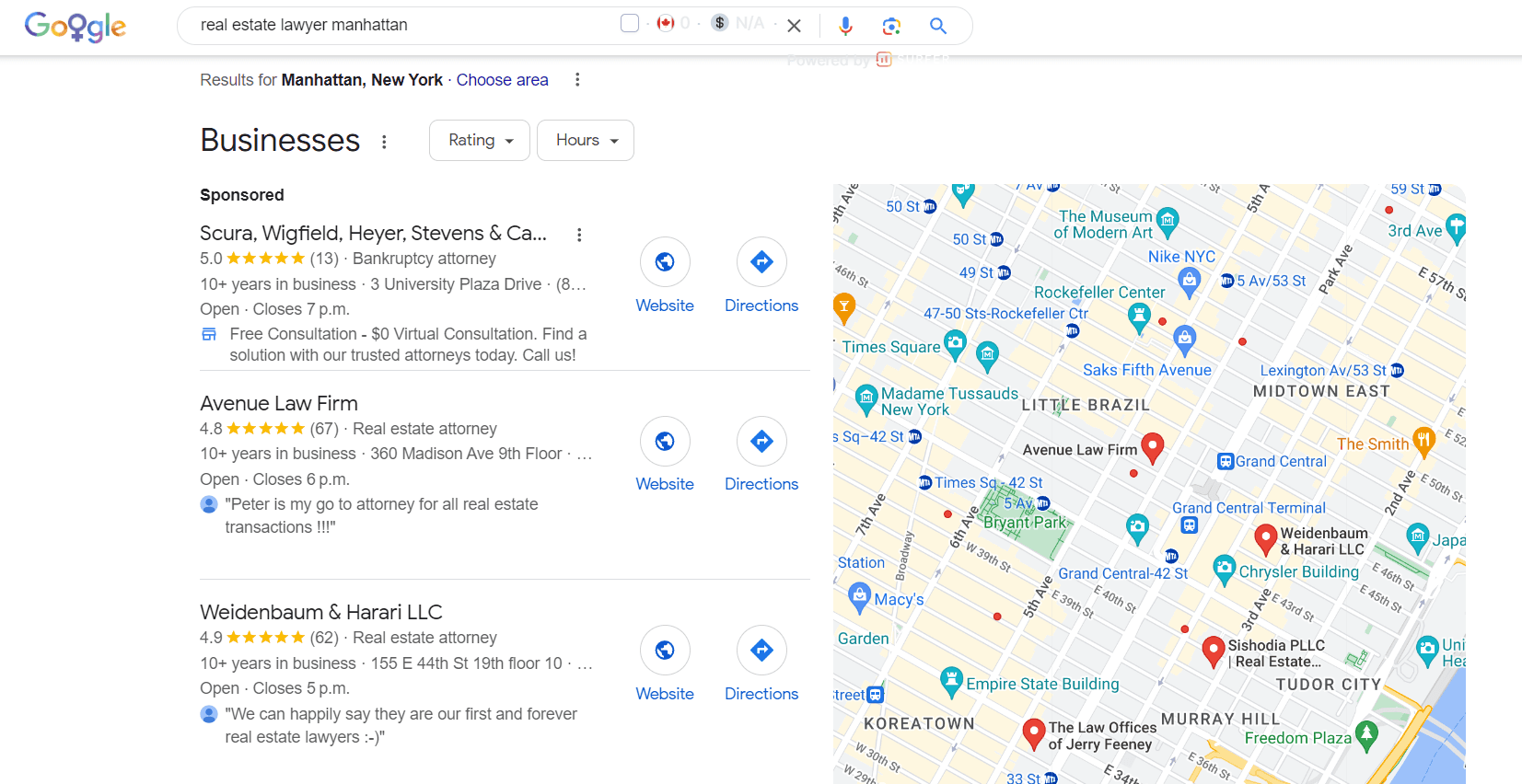Open the menu next to Choose area

pos(577,80)
